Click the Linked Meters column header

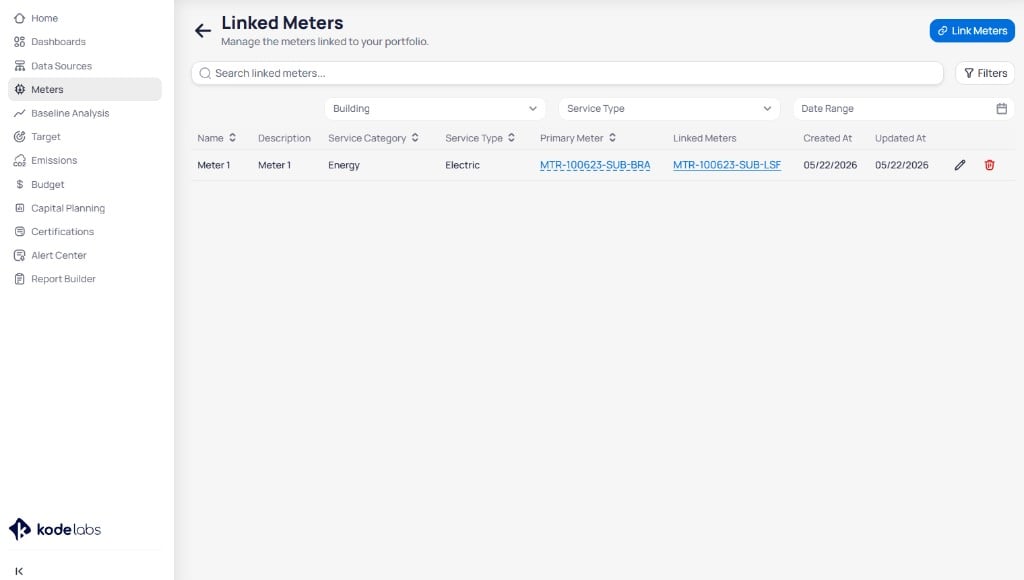[x=705, y=138]
